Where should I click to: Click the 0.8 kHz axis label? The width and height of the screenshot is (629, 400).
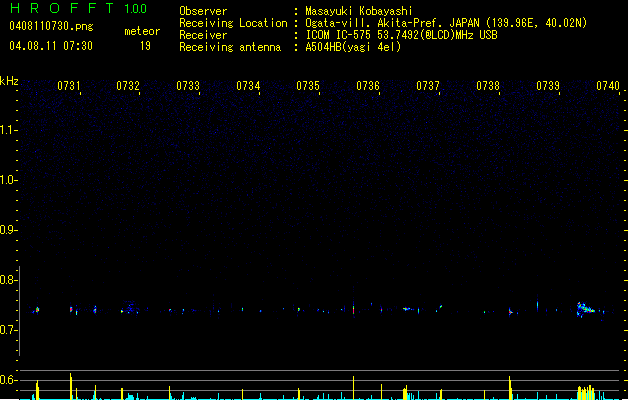click(x=8, y=280)
